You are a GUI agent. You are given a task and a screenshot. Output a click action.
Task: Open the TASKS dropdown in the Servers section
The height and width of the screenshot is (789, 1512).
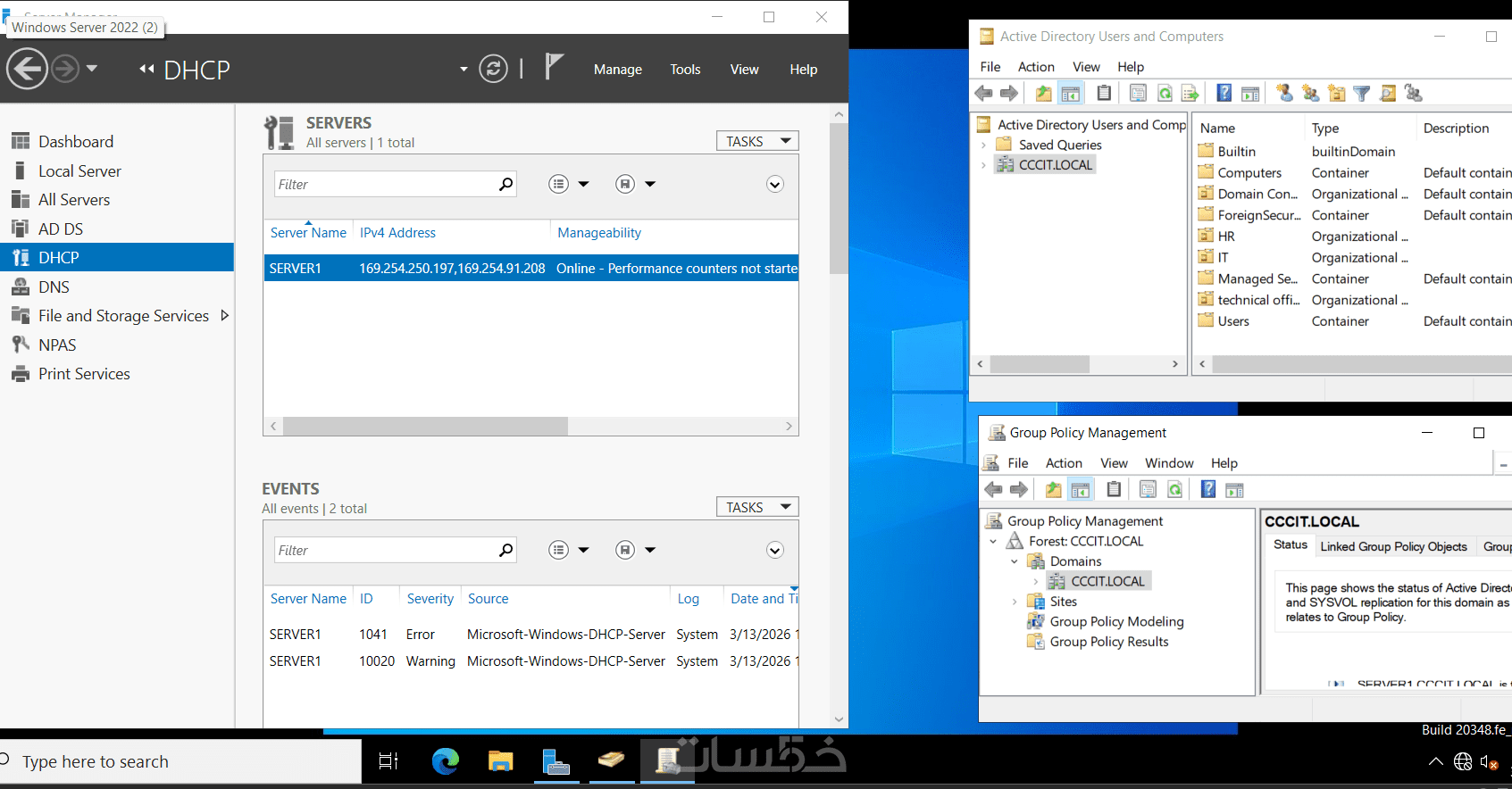pos(757,141)
